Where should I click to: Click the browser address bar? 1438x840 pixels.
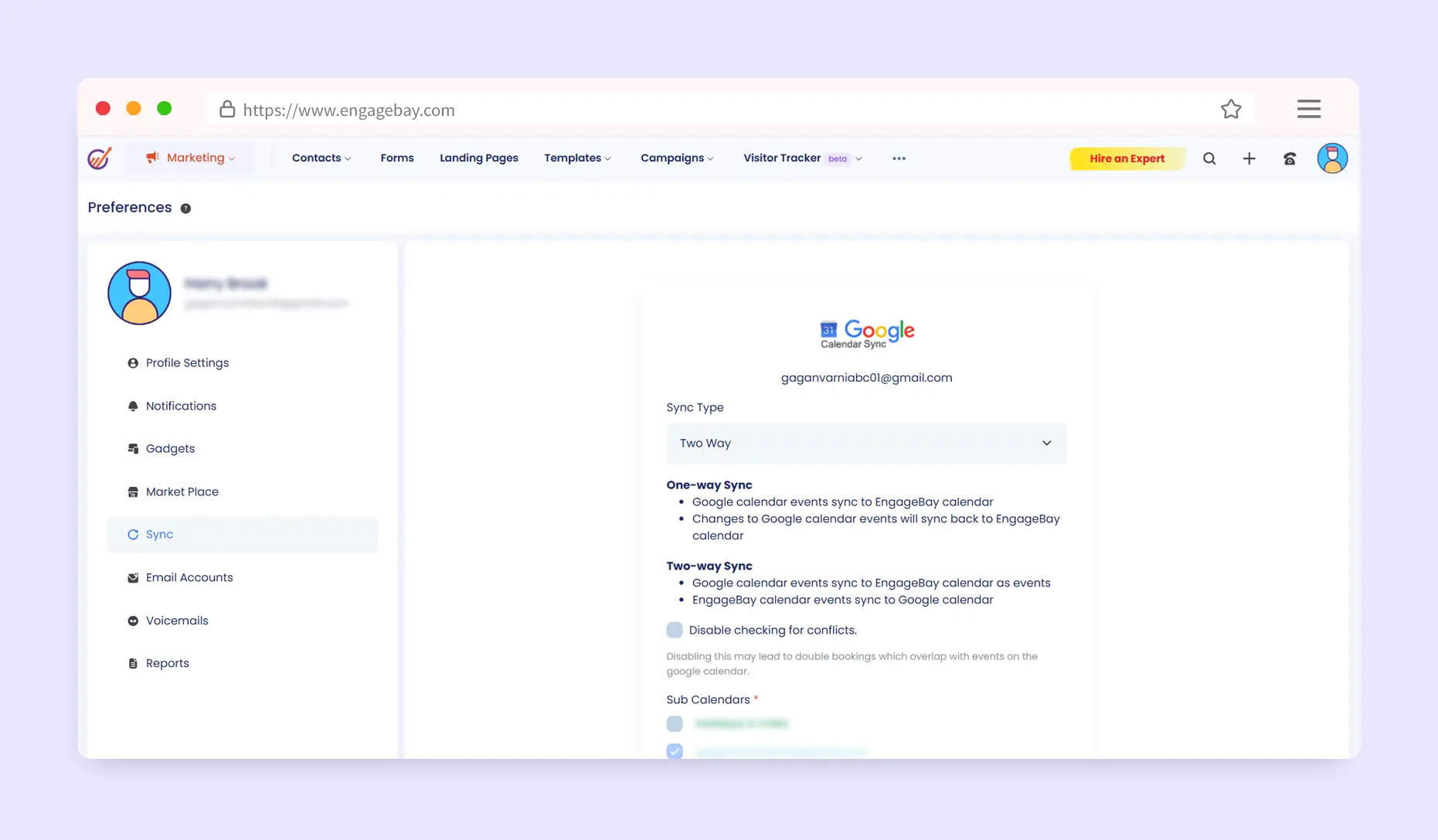click(695, 110)
